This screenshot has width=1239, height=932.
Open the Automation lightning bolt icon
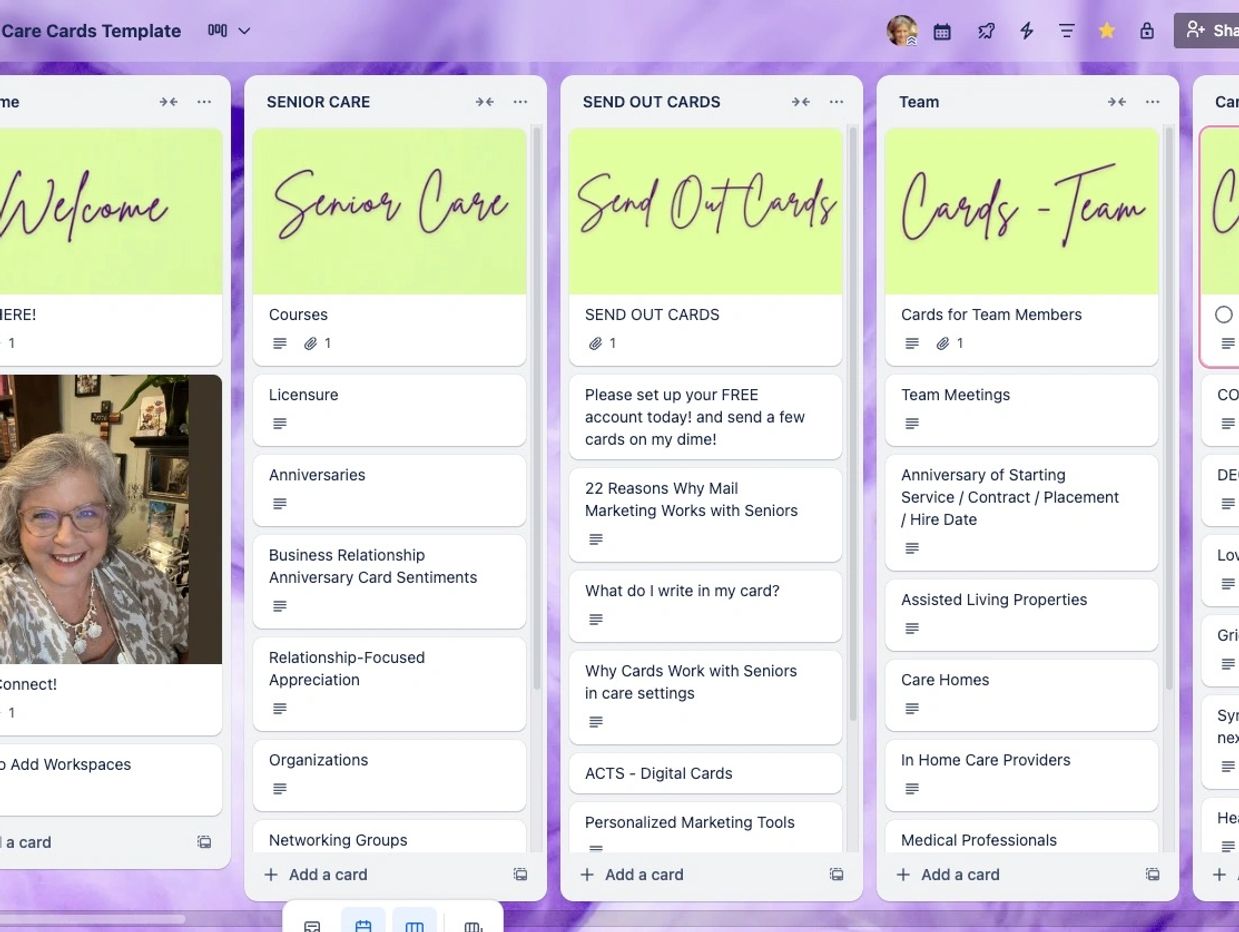point(1026,31)
